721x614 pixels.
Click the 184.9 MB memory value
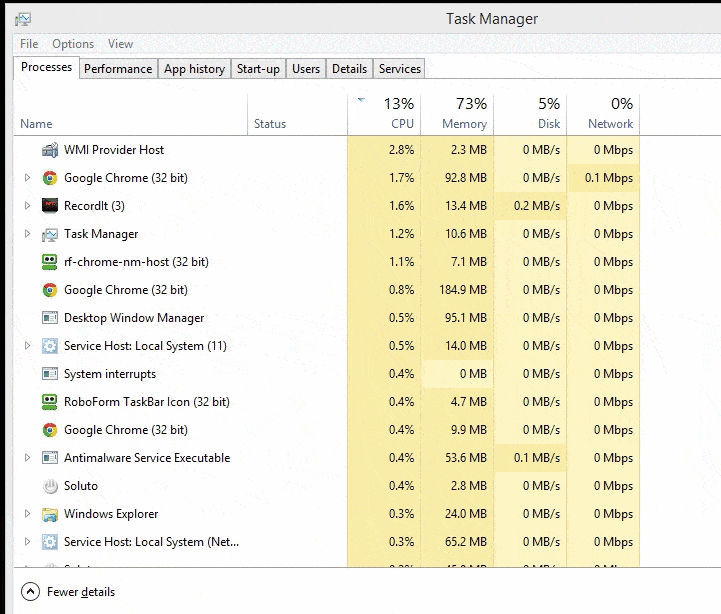click(463, 290)
